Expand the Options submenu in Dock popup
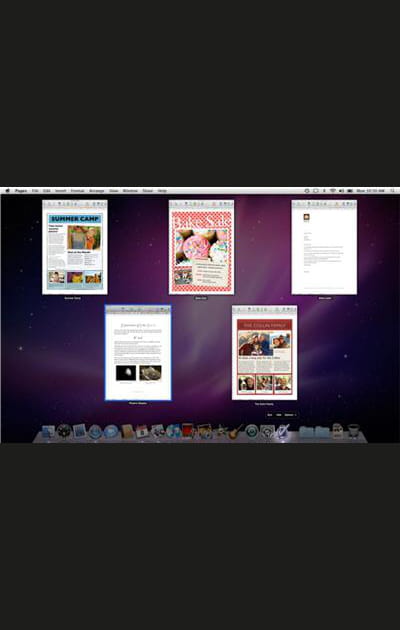 [291, 415]
